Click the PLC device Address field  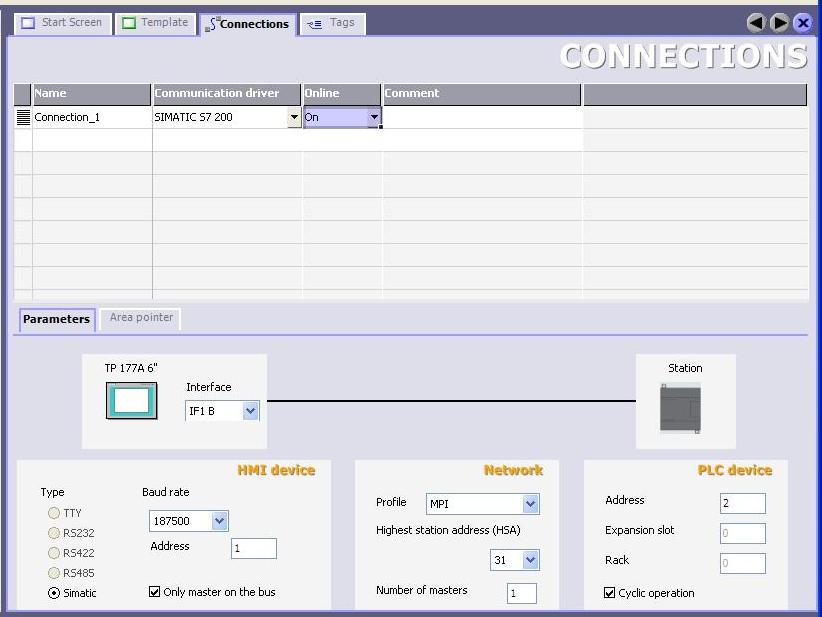point(742,504)
